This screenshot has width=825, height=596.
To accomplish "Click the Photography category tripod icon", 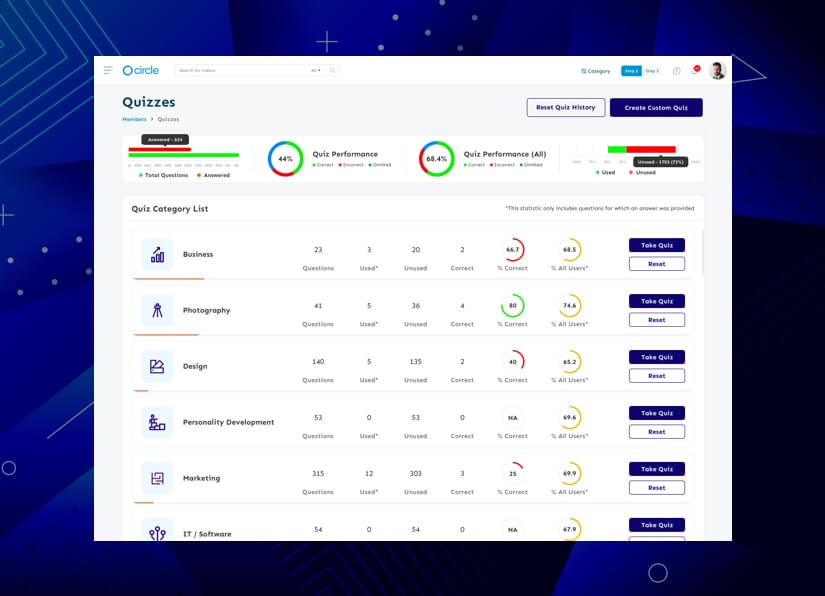I will pyautogui.click(x=157, y=311).
